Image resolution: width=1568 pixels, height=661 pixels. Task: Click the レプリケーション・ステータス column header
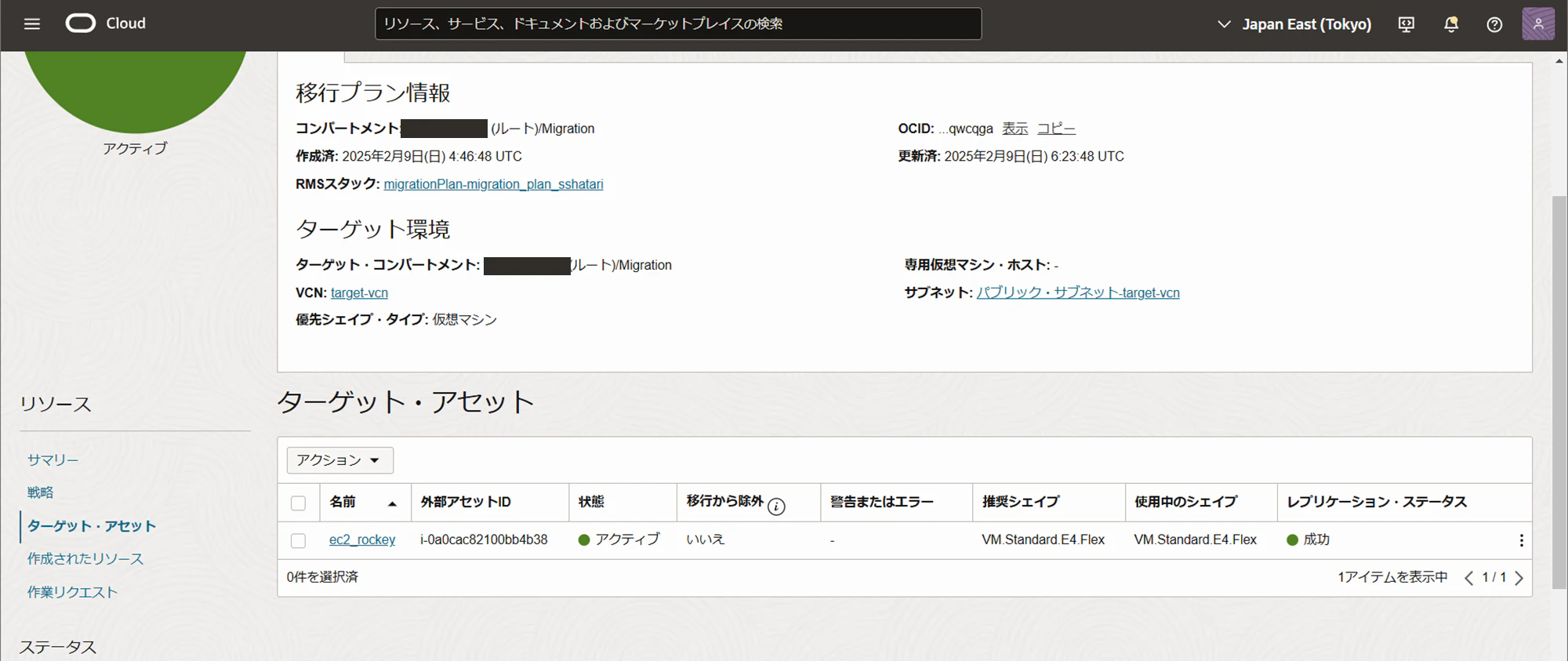click(1377, 502)
